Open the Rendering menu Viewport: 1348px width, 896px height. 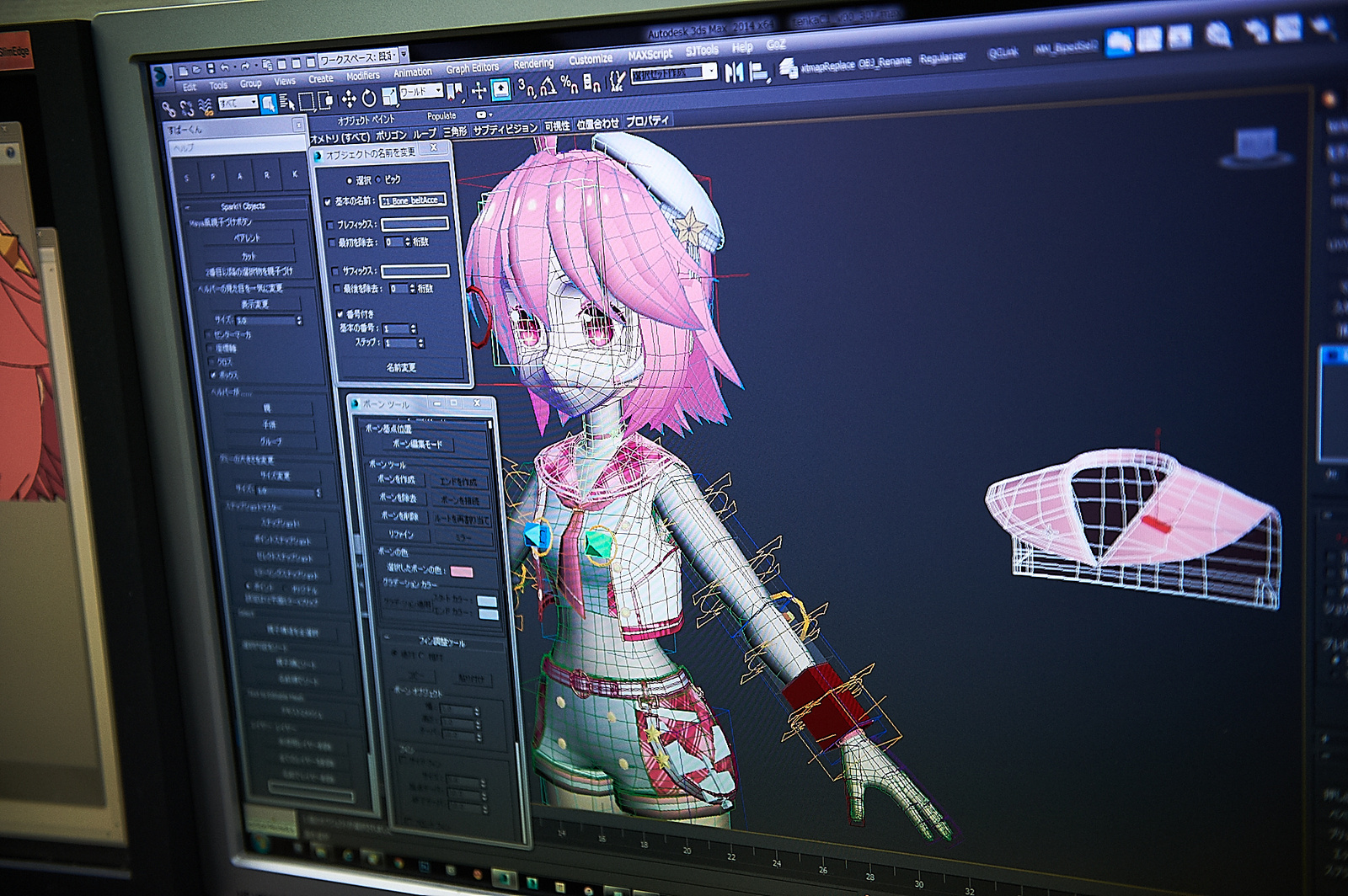pos(533,64)
